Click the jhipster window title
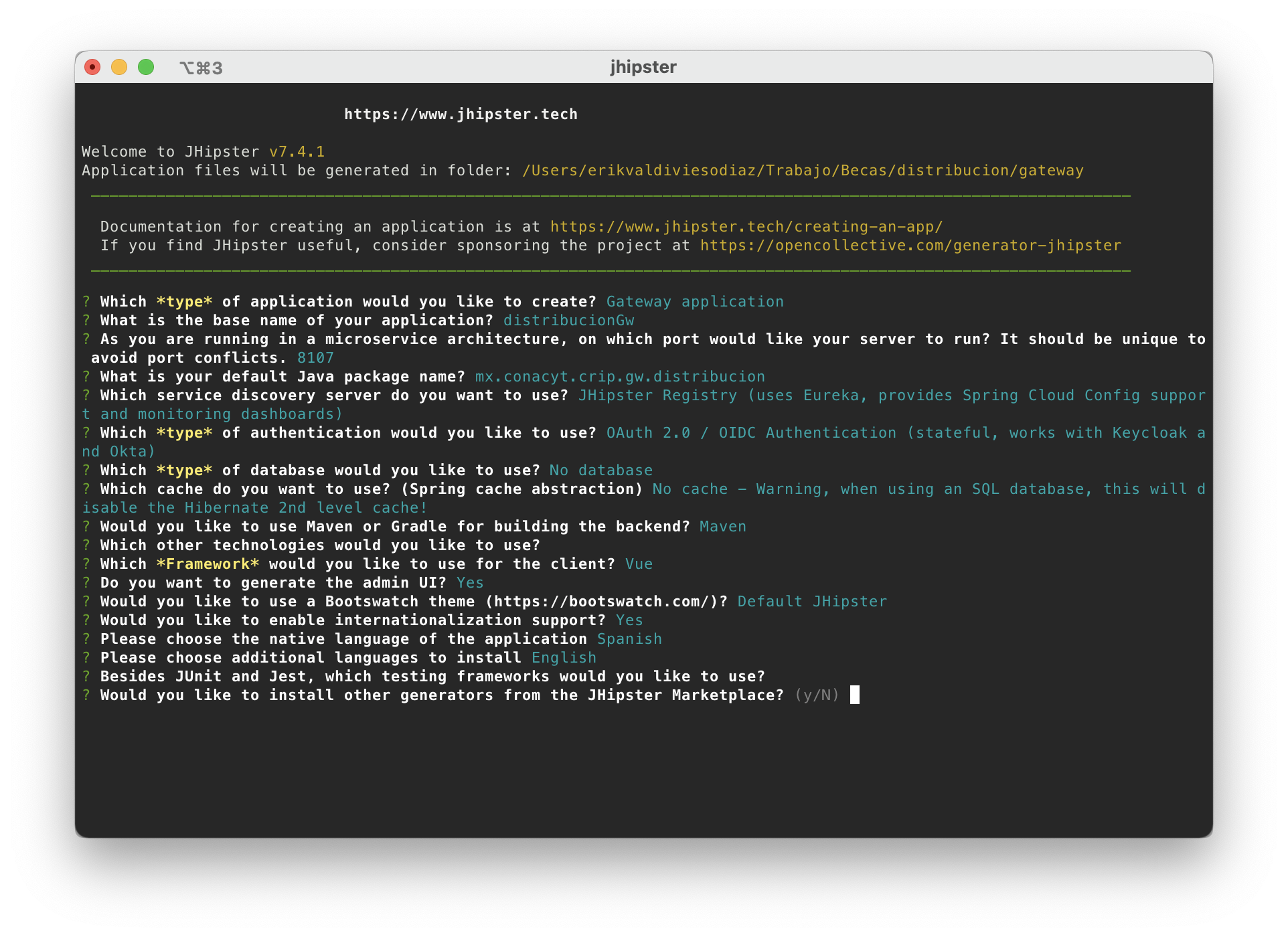This screenshot has height=937, width=1288. (643, 67)
